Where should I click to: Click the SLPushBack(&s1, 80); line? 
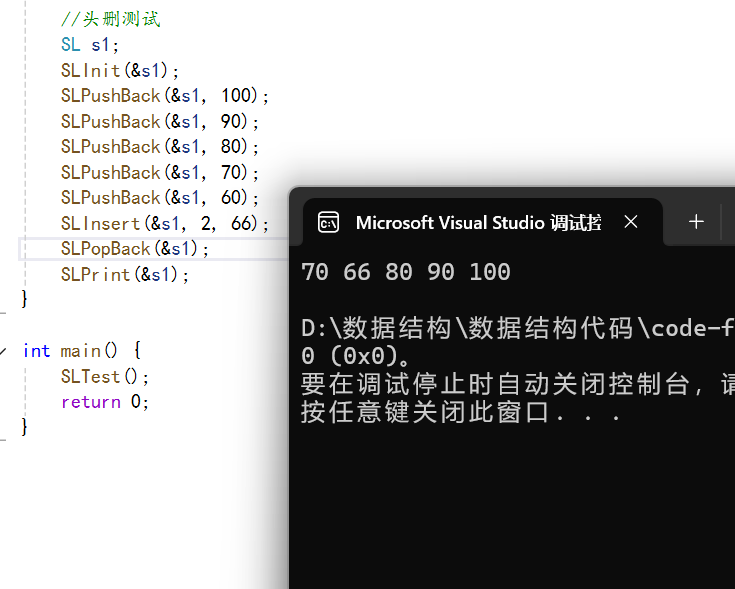pos(160,147)
